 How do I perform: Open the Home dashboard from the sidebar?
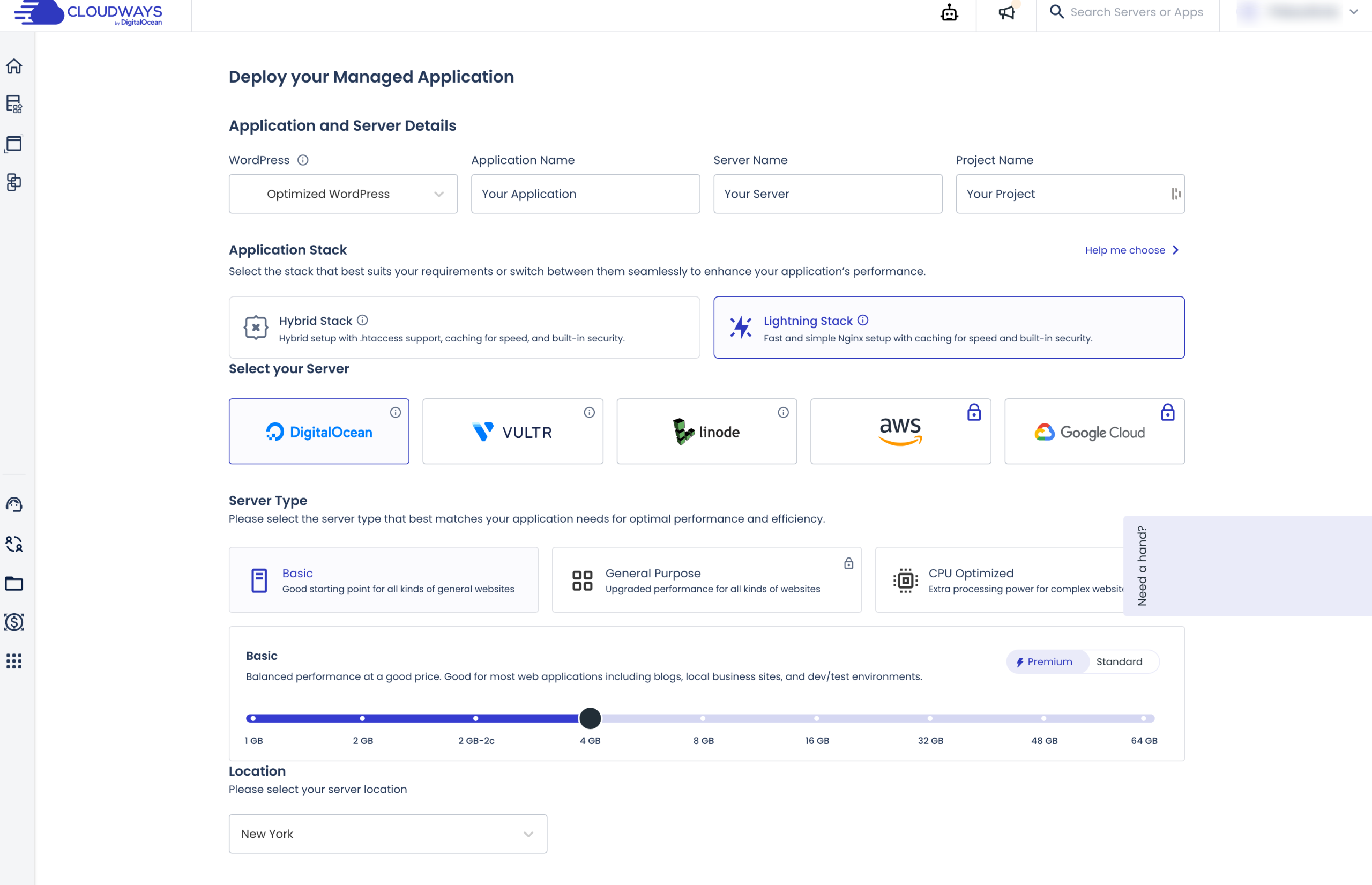14,66
